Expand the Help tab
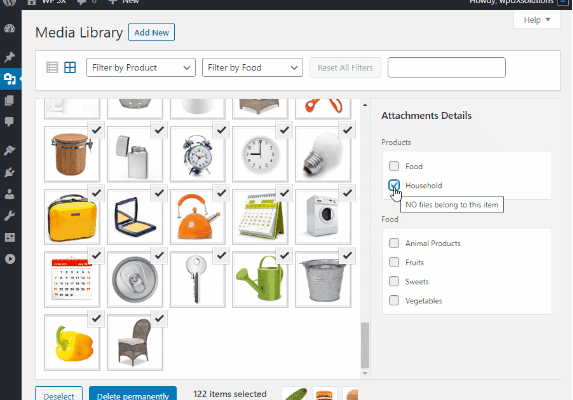This screenshot has width=573, height=400. pos(536,20)
